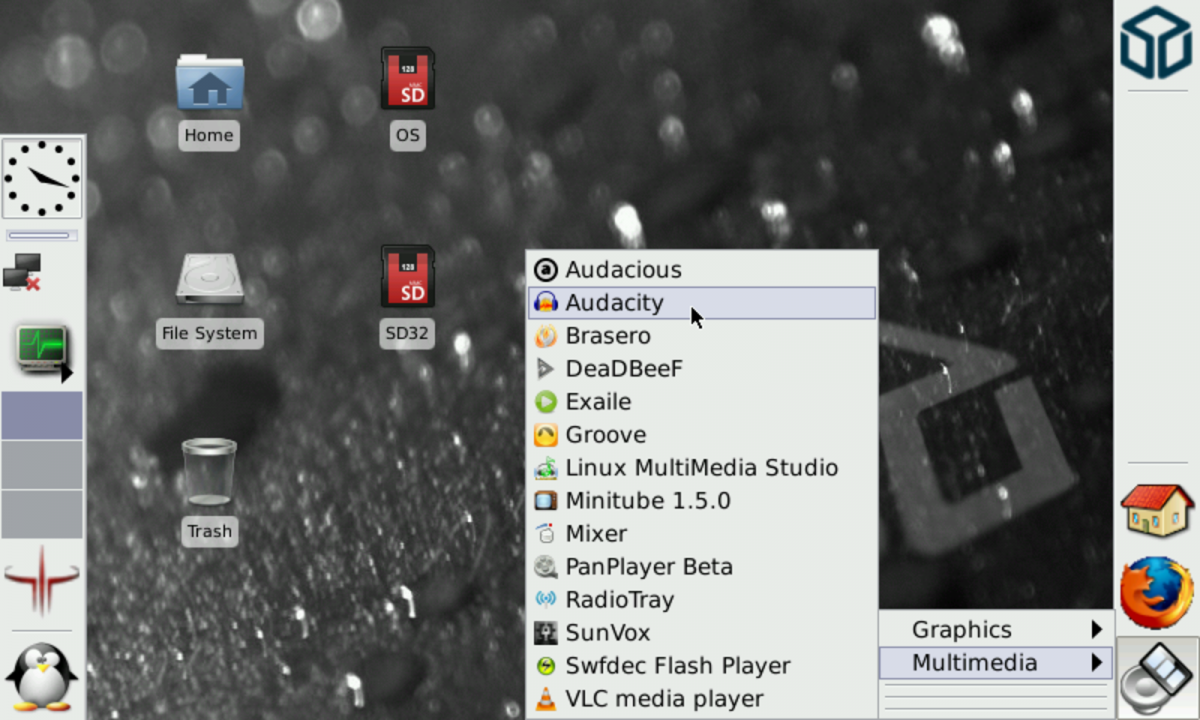Click the Tux penguin icon in left panel

pos(42,675)
